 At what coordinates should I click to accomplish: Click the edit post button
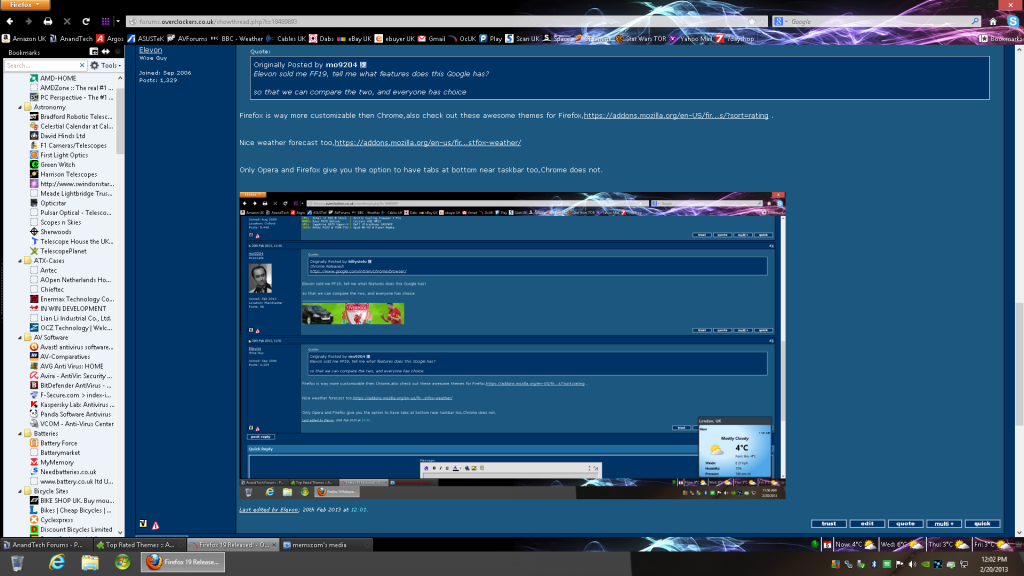[867, 524]
